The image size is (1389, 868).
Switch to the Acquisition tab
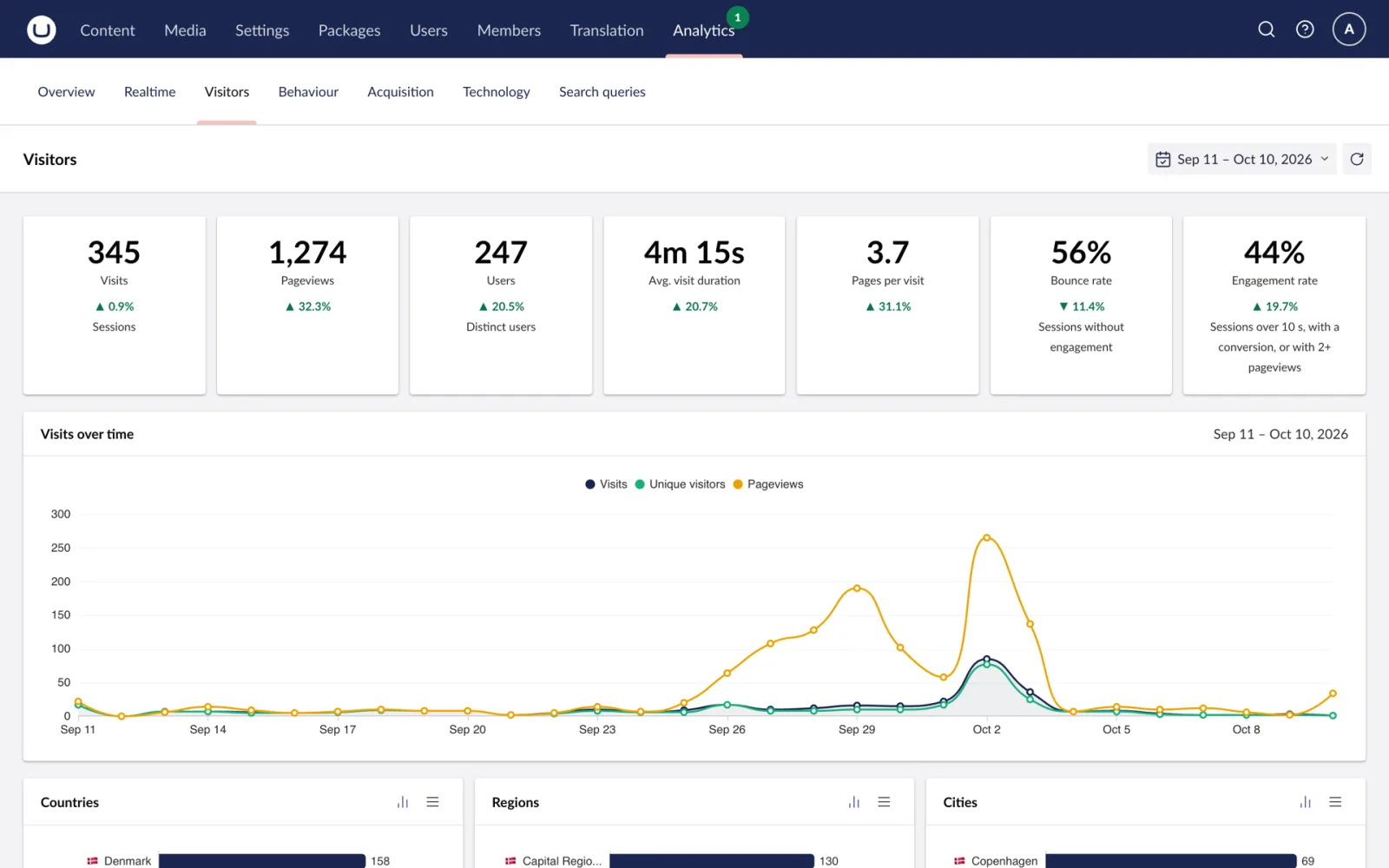point(400,92)
